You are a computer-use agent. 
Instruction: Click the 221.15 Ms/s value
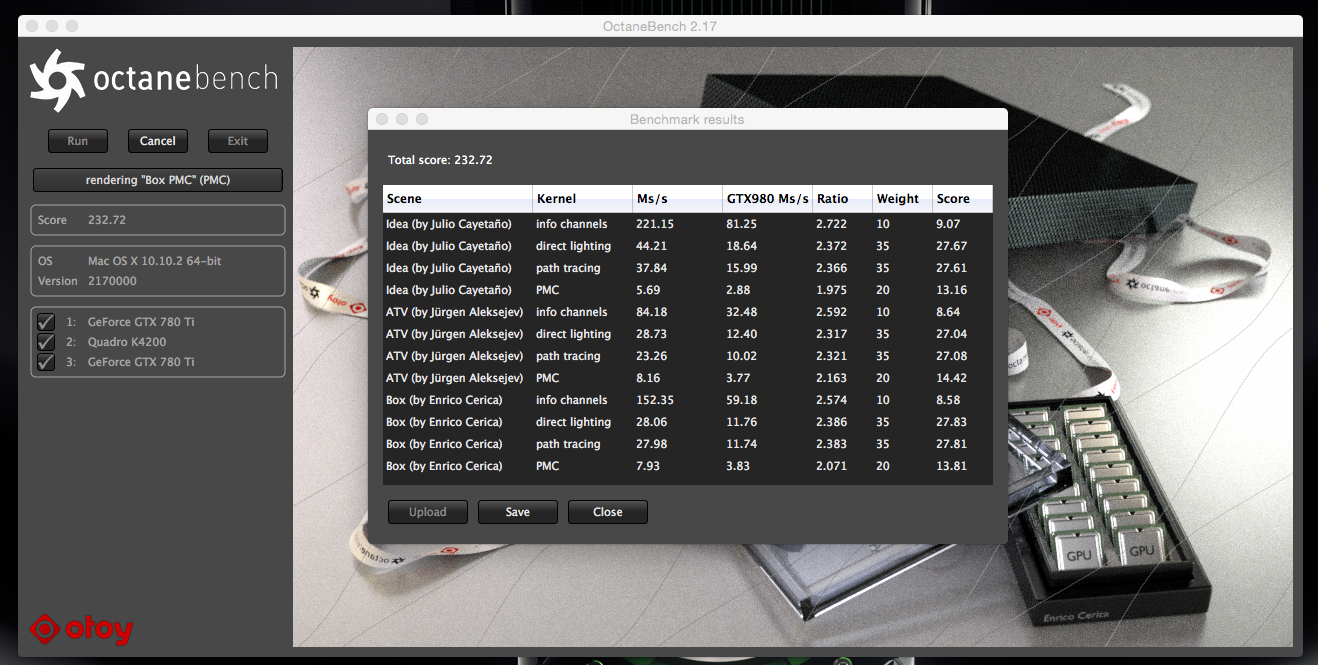(x=655, y=224)
